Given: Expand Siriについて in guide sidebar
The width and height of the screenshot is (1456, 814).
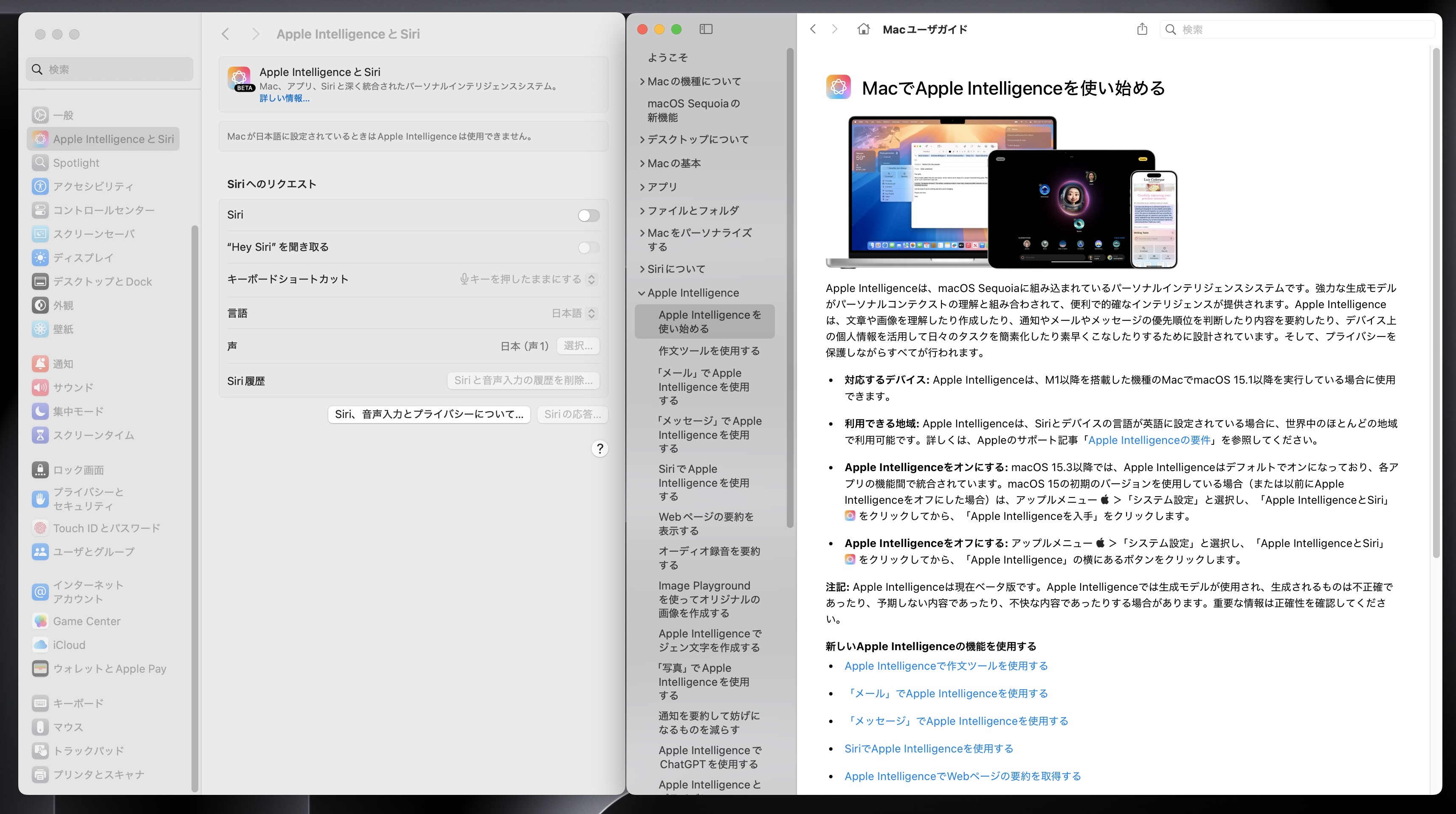Looking at the screenshot, I should pyautogui.click(x=642, y=269).
